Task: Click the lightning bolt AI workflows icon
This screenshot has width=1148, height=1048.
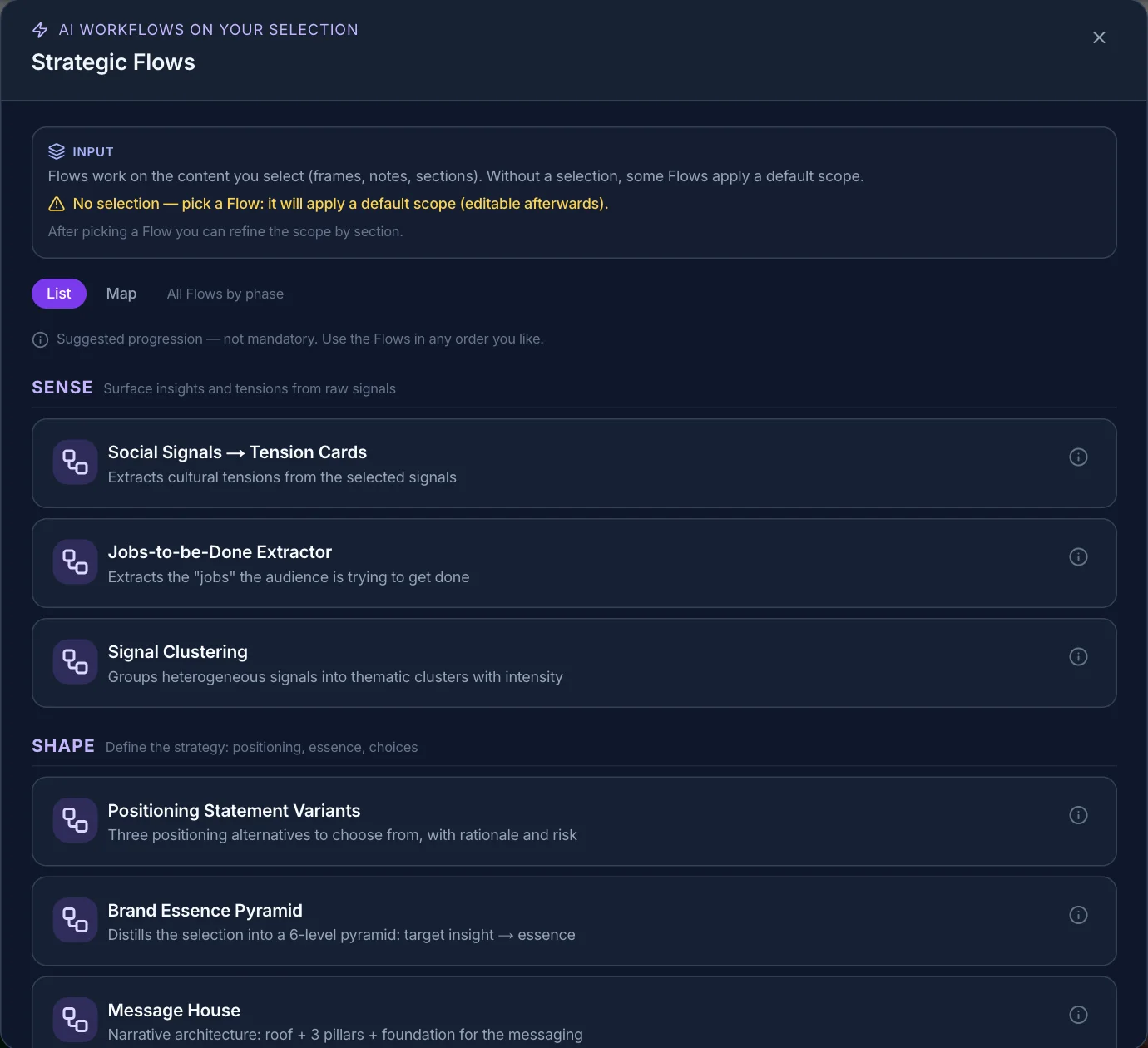Action: [40, 30]
